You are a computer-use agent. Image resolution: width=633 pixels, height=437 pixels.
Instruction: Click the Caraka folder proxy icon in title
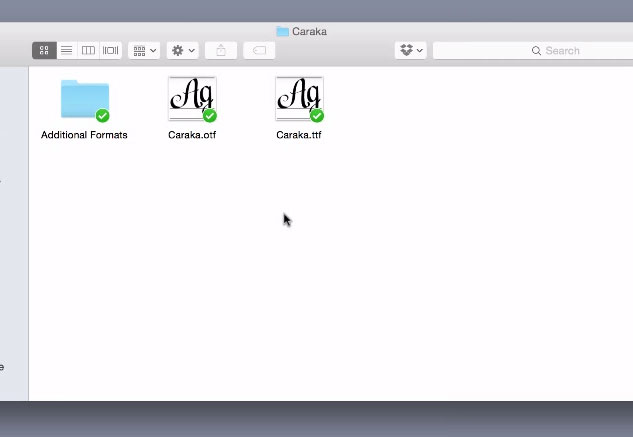pyautogui.click(x=282, y=32)
